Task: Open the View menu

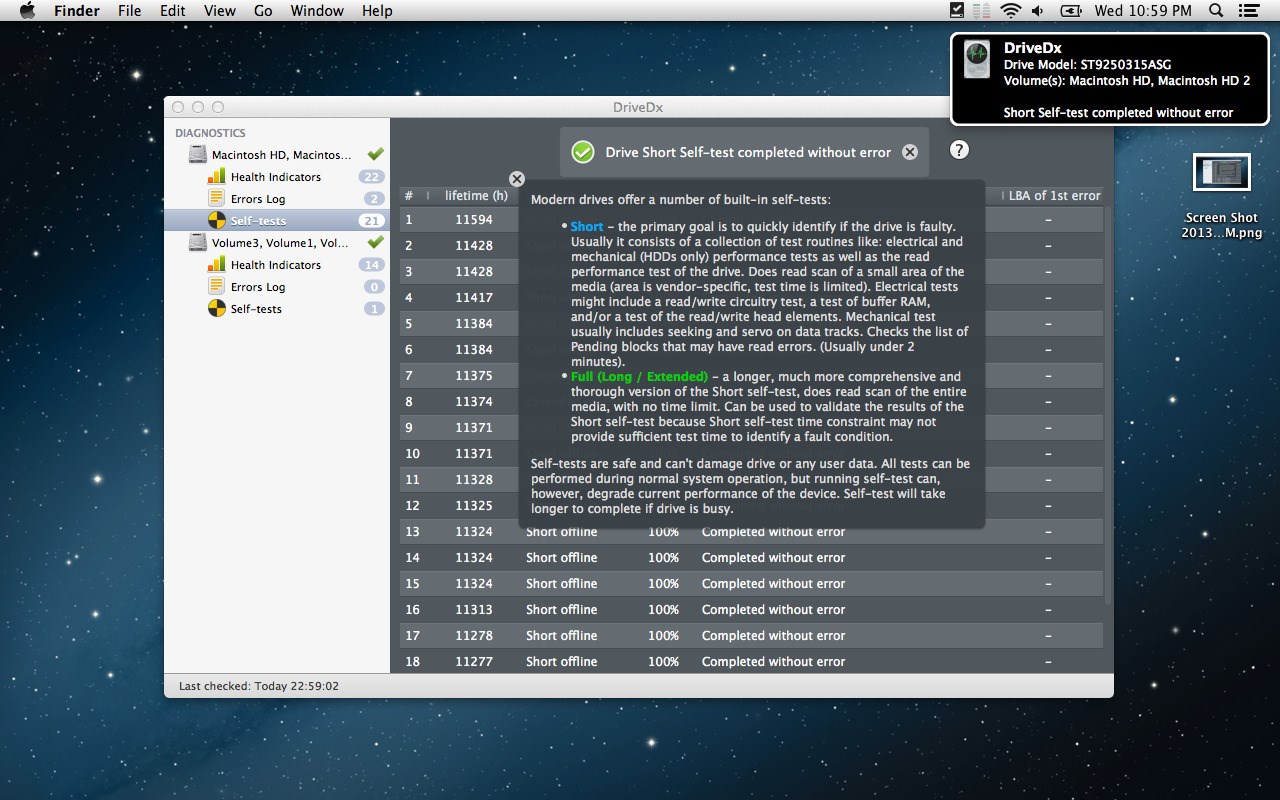Action: (x=220, y=11)
